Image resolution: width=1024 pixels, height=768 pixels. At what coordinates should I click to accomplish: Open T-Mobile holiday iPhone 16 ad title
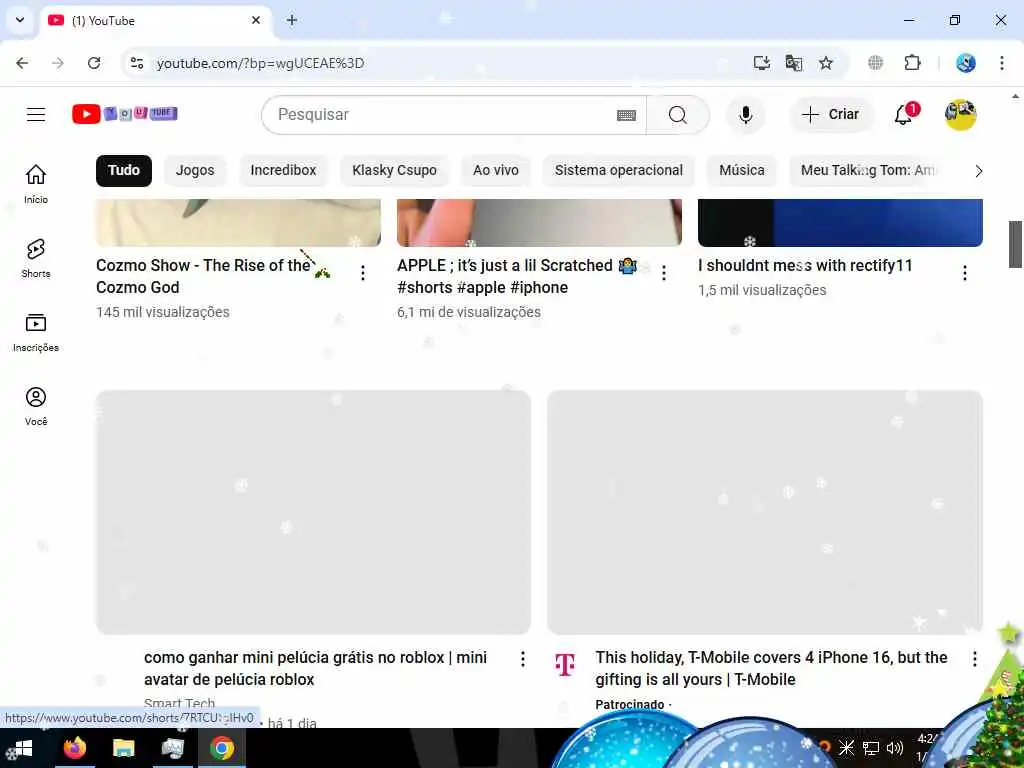(x=771, y=668)
